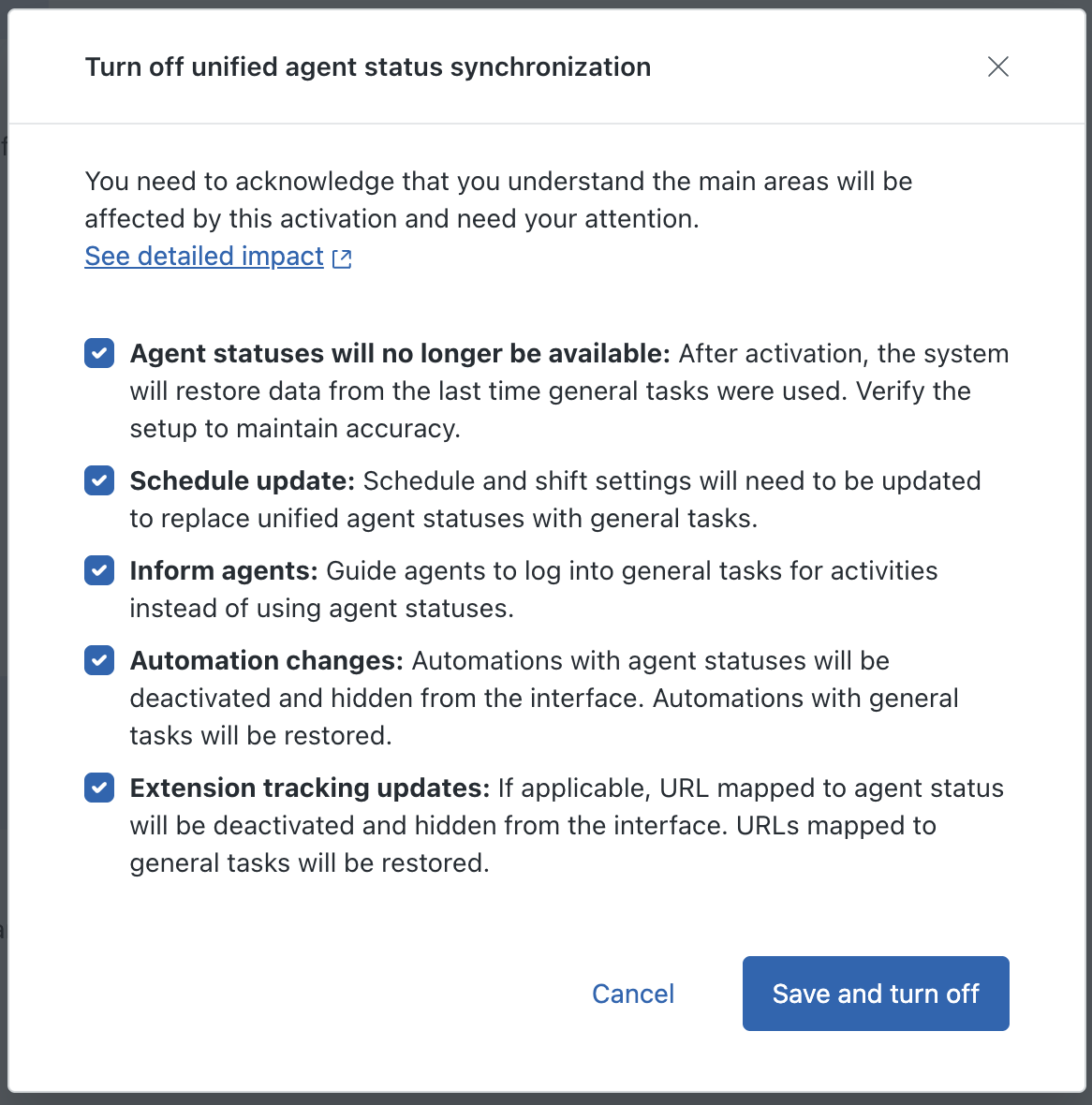Close the dialog with the X icon
1092x1105 pixels.
point(998,66)
